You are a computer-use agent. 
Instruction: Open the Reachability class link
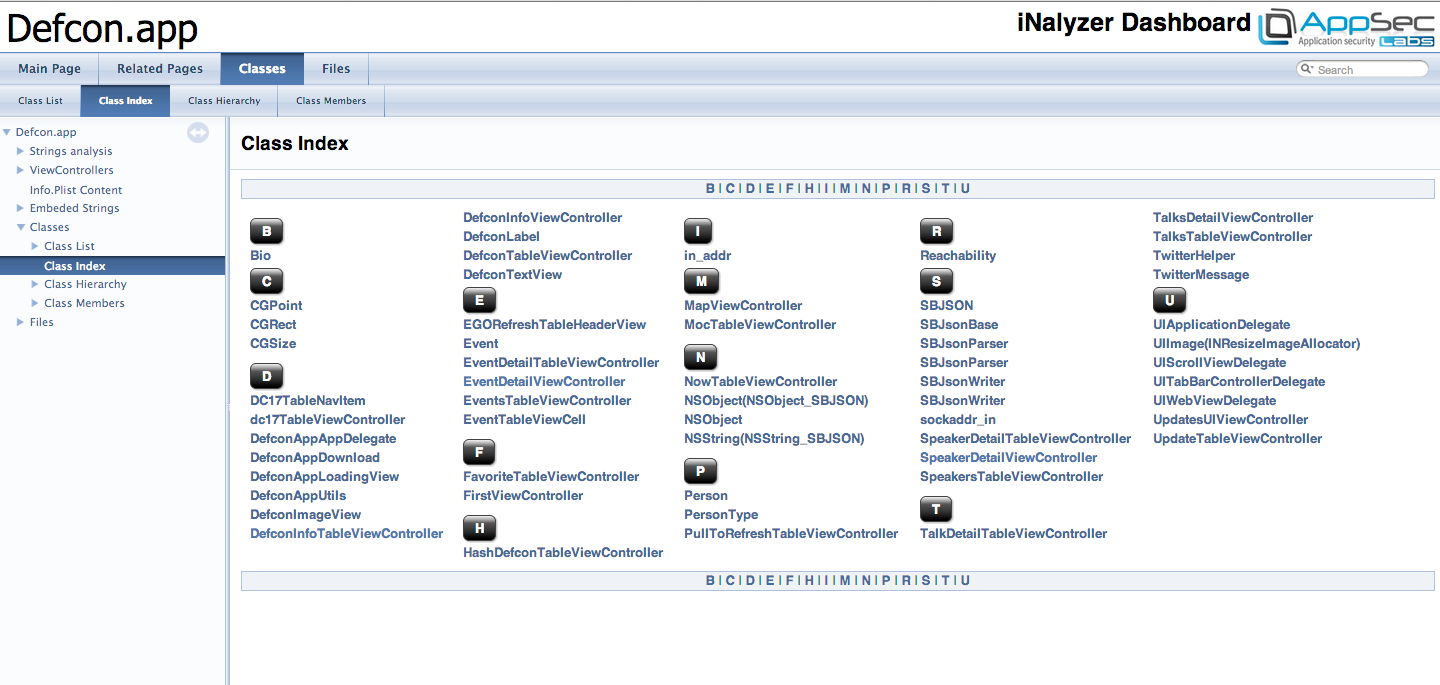[x=958, y=255]
